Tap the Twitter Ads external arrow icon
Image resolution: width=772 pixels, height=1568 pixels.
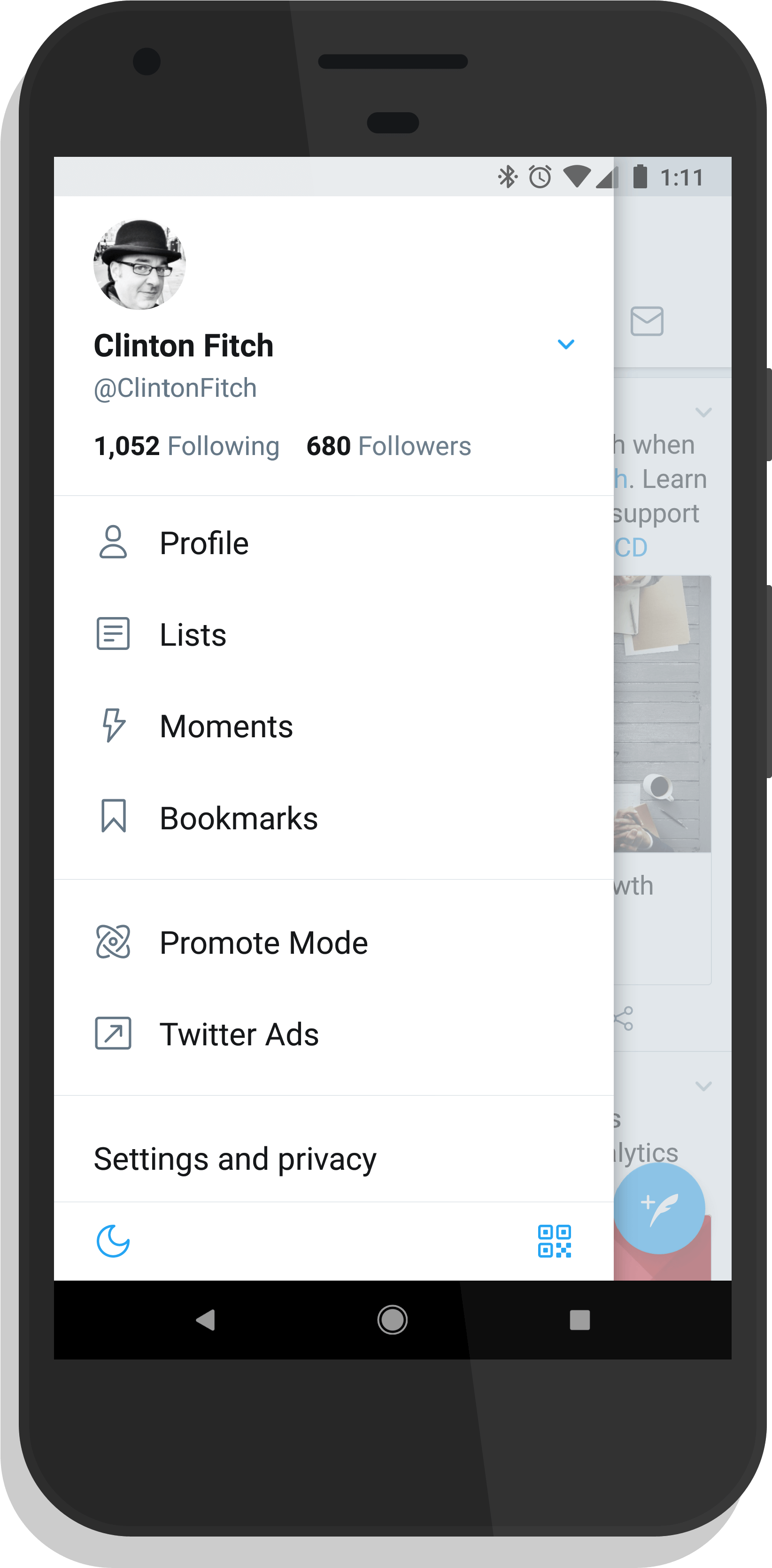[113, 1033]
